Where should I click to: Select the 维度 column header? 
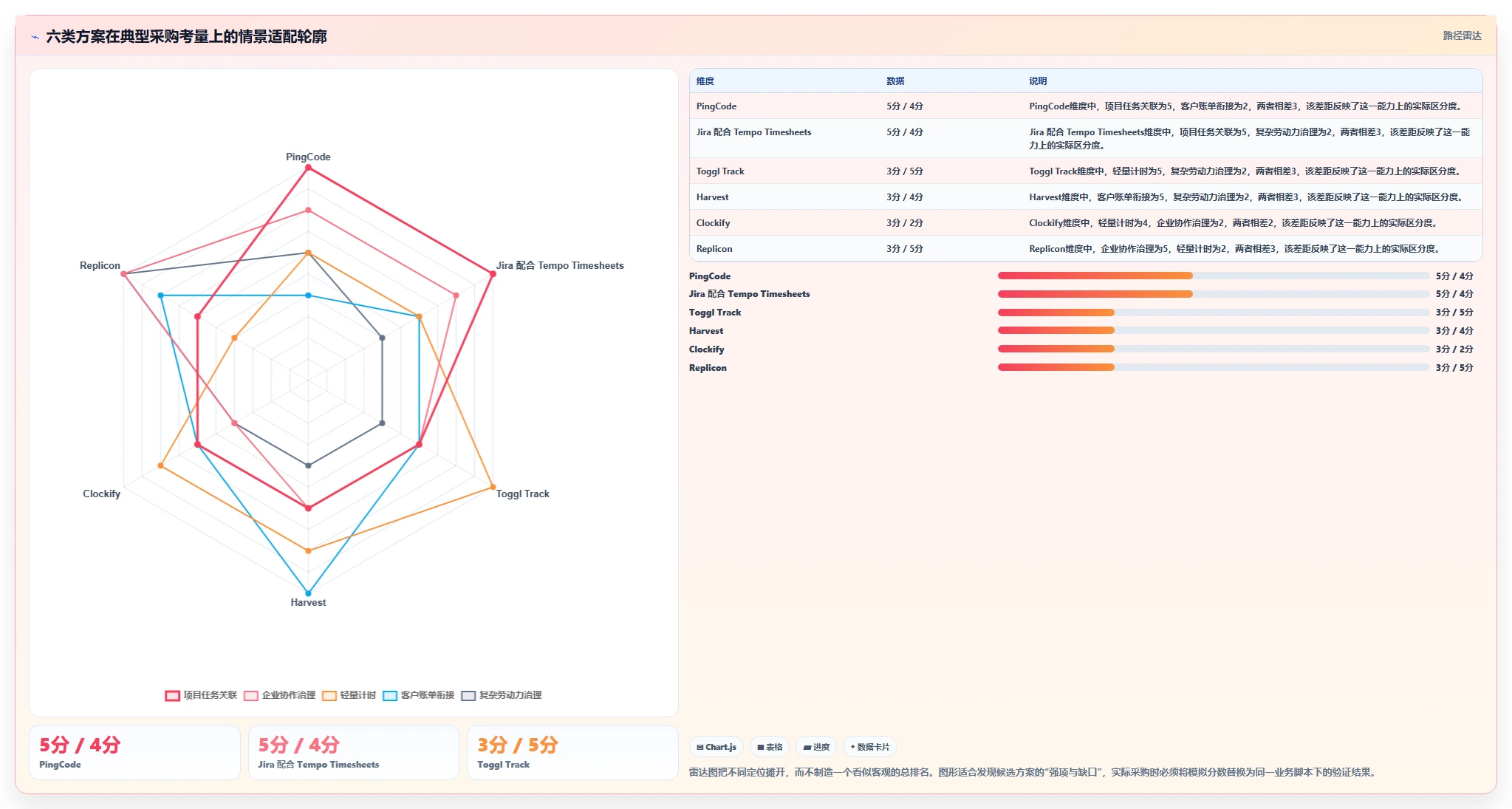click(705, 81)
